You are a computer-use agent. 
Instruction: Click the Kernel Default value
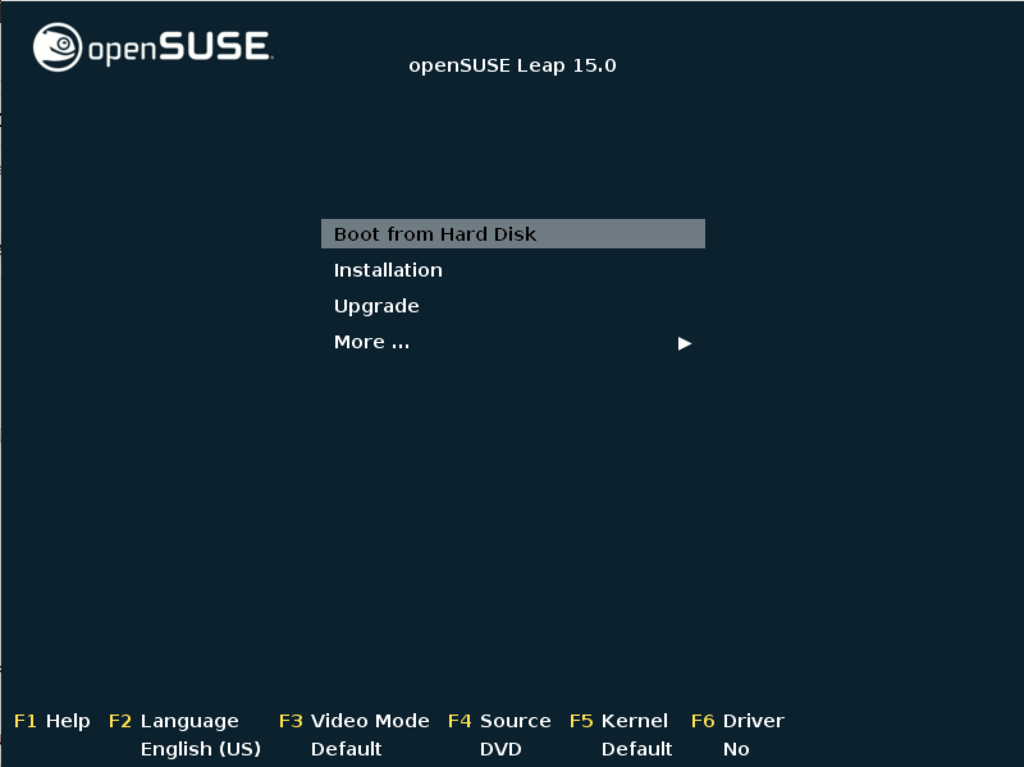[x=637, y=749]
